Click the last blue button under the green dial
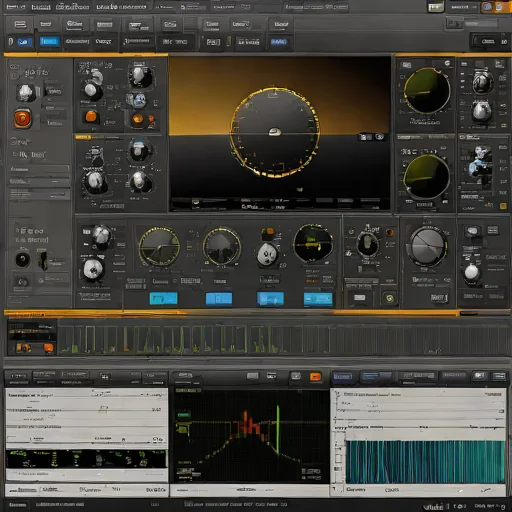512x512 pixels. (318, 299)
